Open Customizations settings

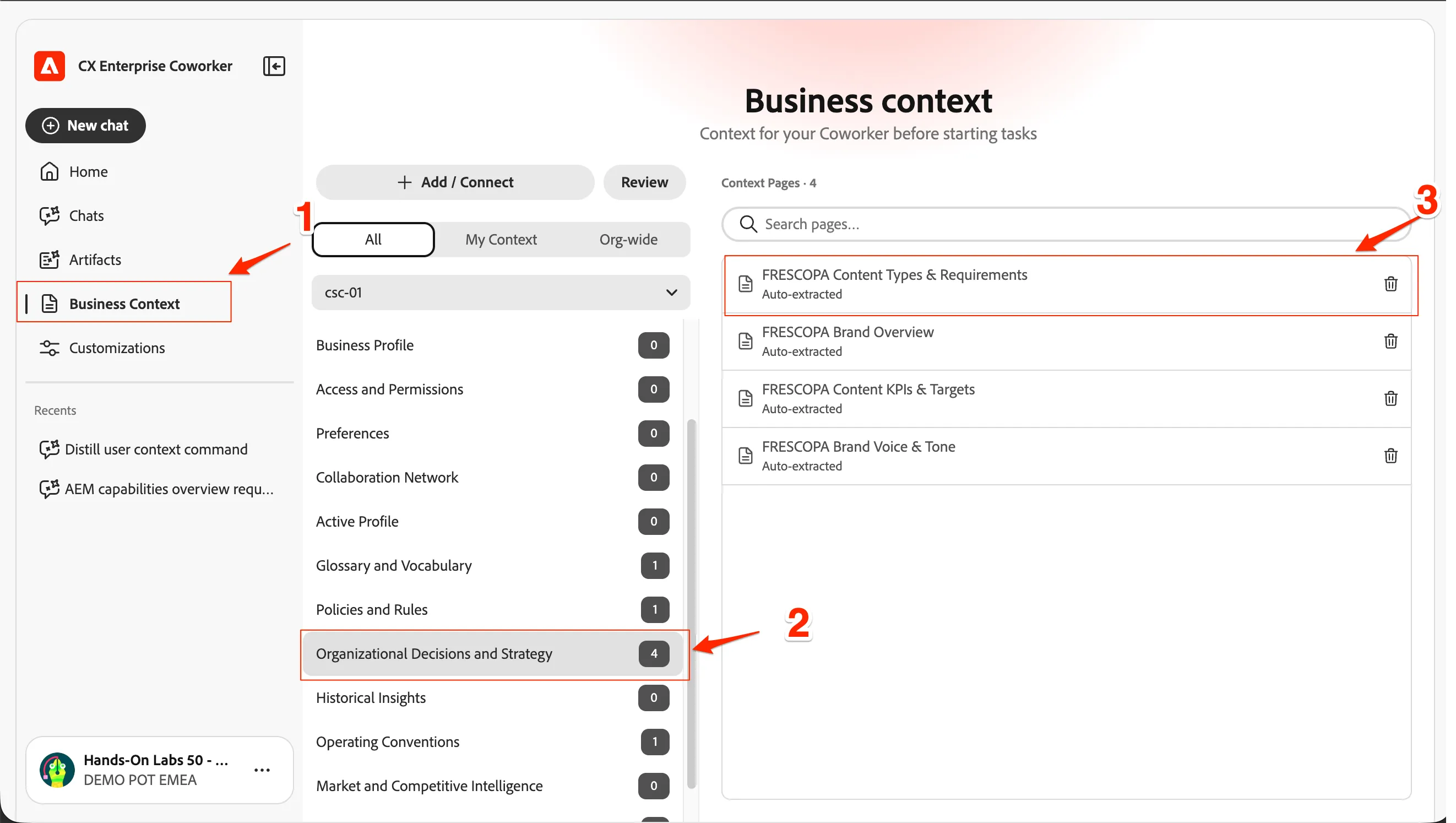159,348
